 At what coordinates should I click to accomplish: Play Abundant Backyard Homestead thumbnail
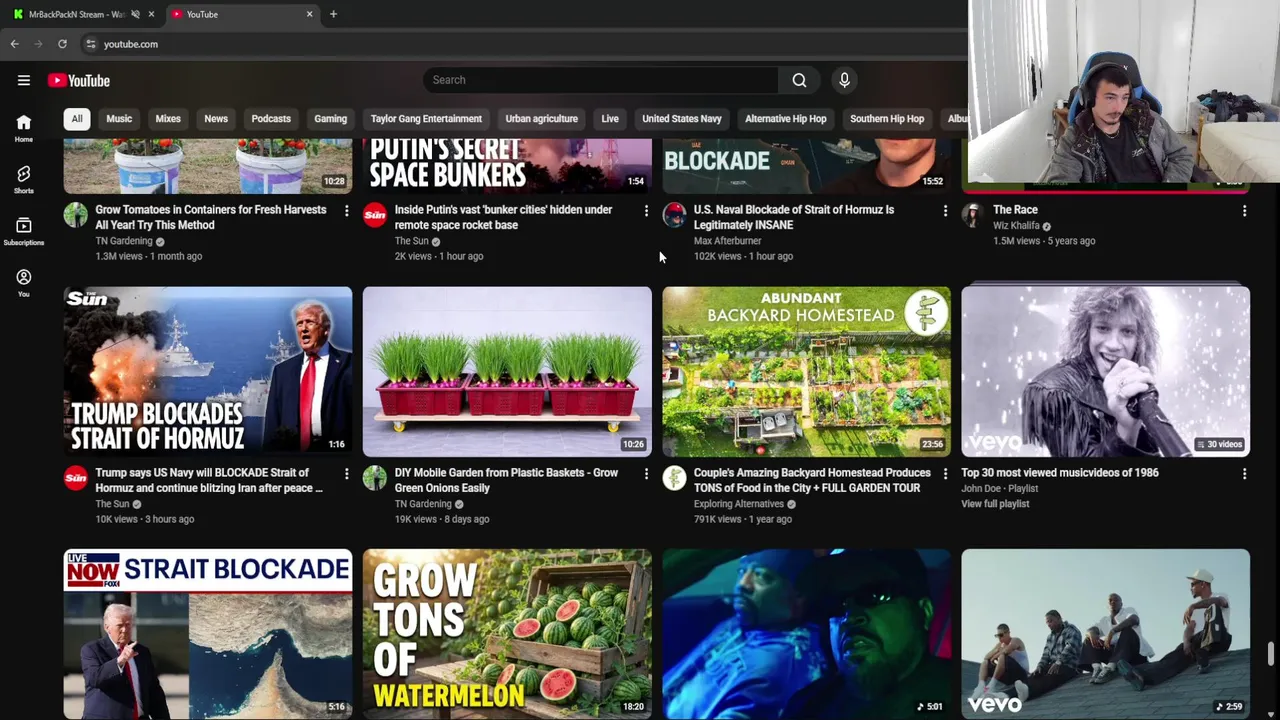(x=806, y=372)
